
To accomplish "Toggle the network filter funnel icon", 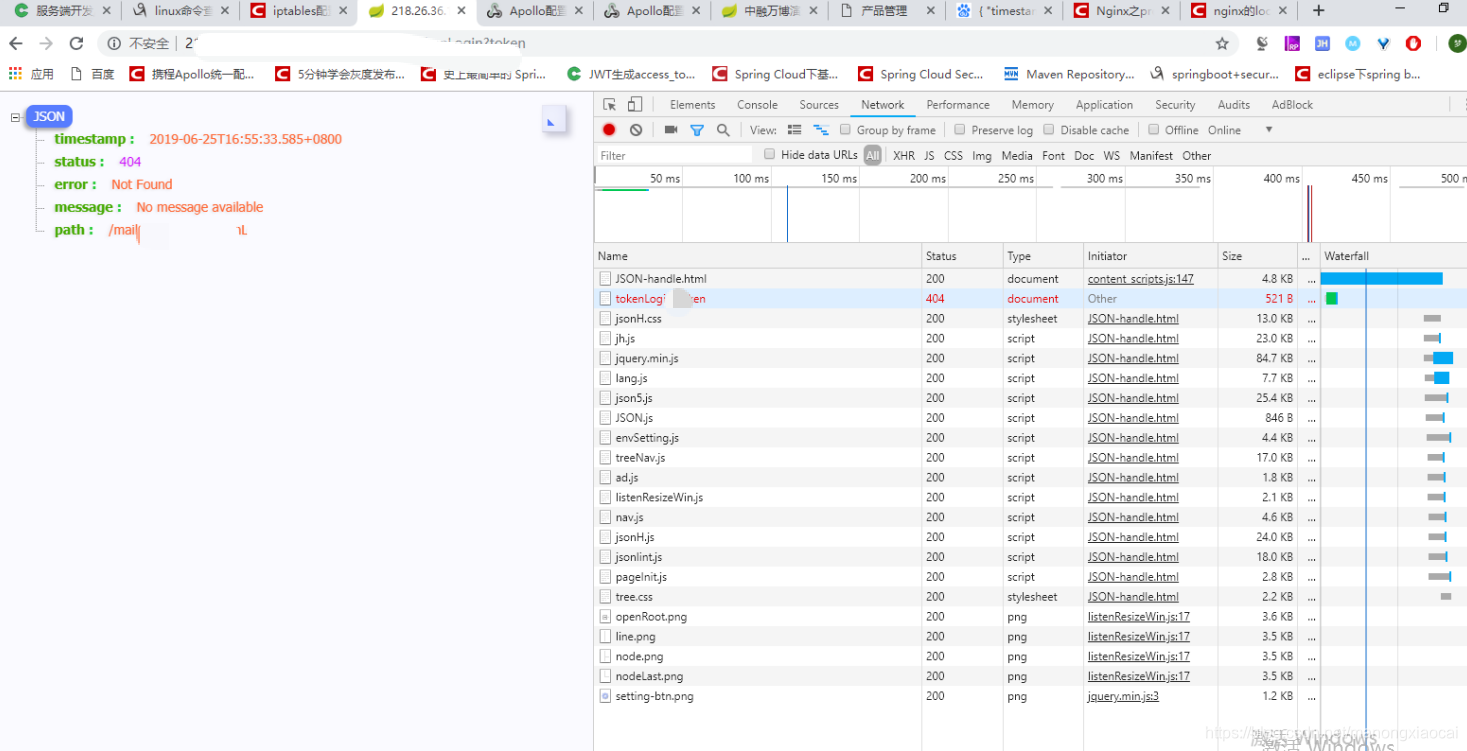I will [x=697, y=130].
